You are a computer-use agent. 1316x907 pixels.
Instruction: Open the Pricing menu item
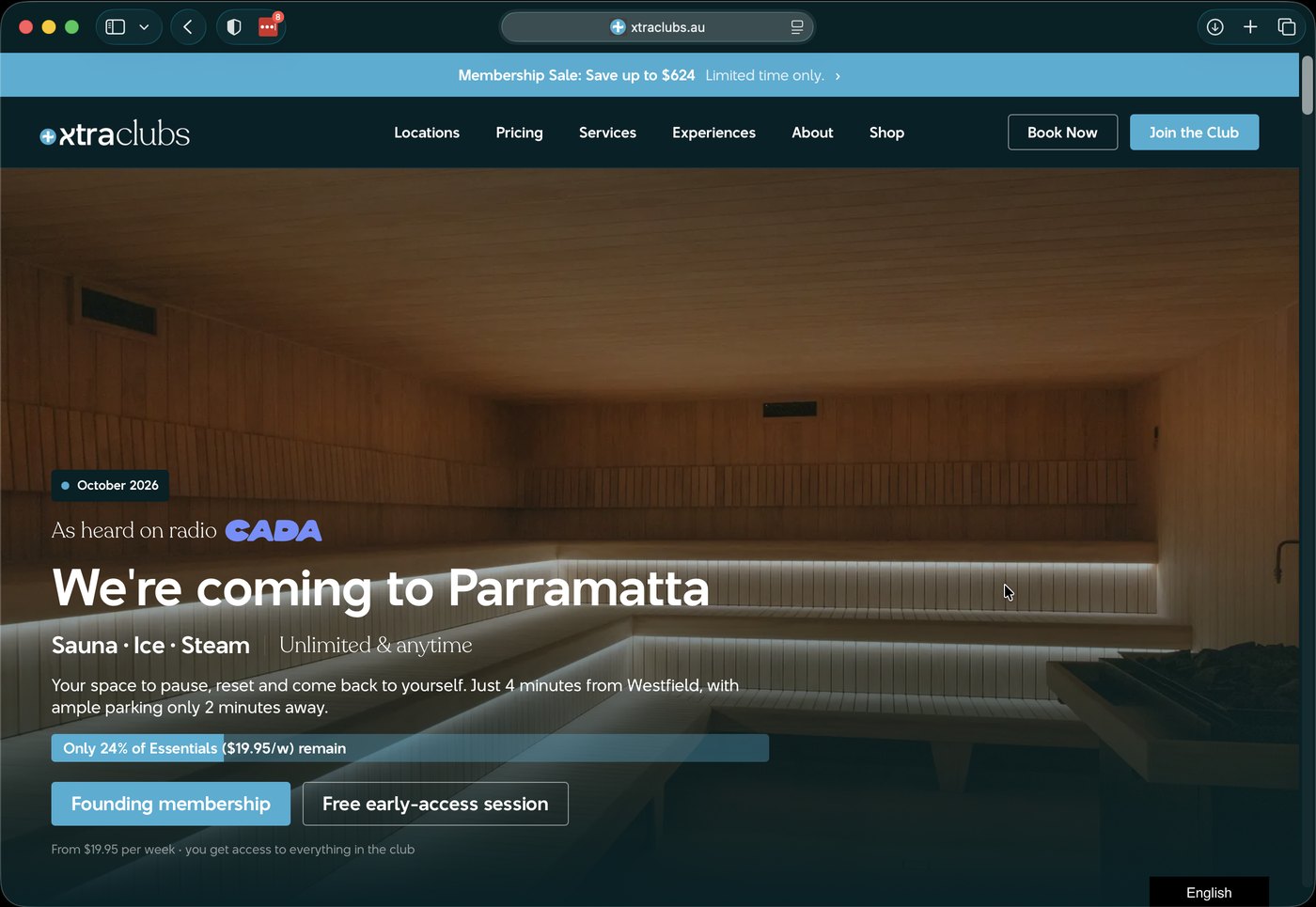[520, 133]
